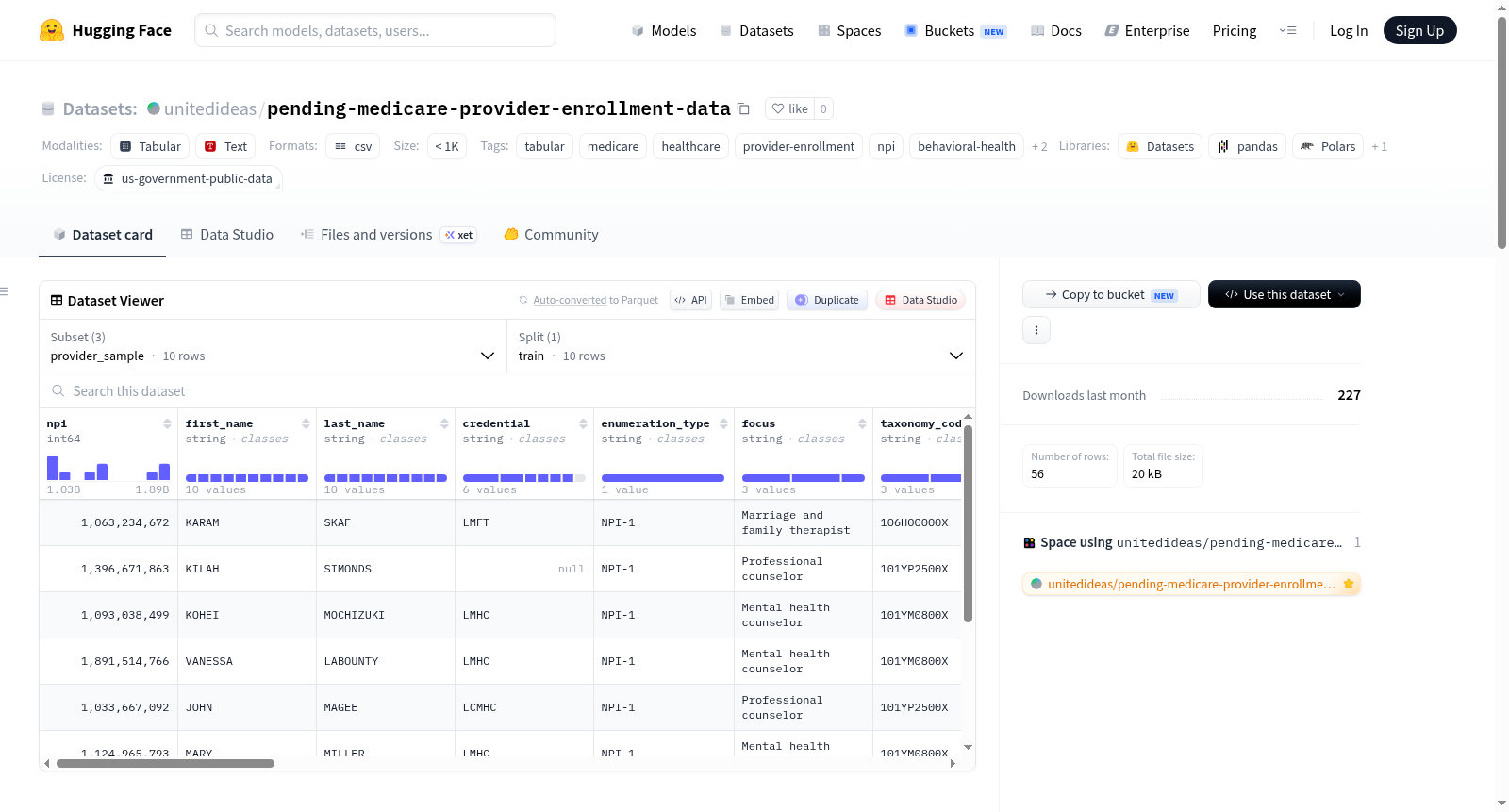Click the xet badge next to Files

(x=459, y=235)
